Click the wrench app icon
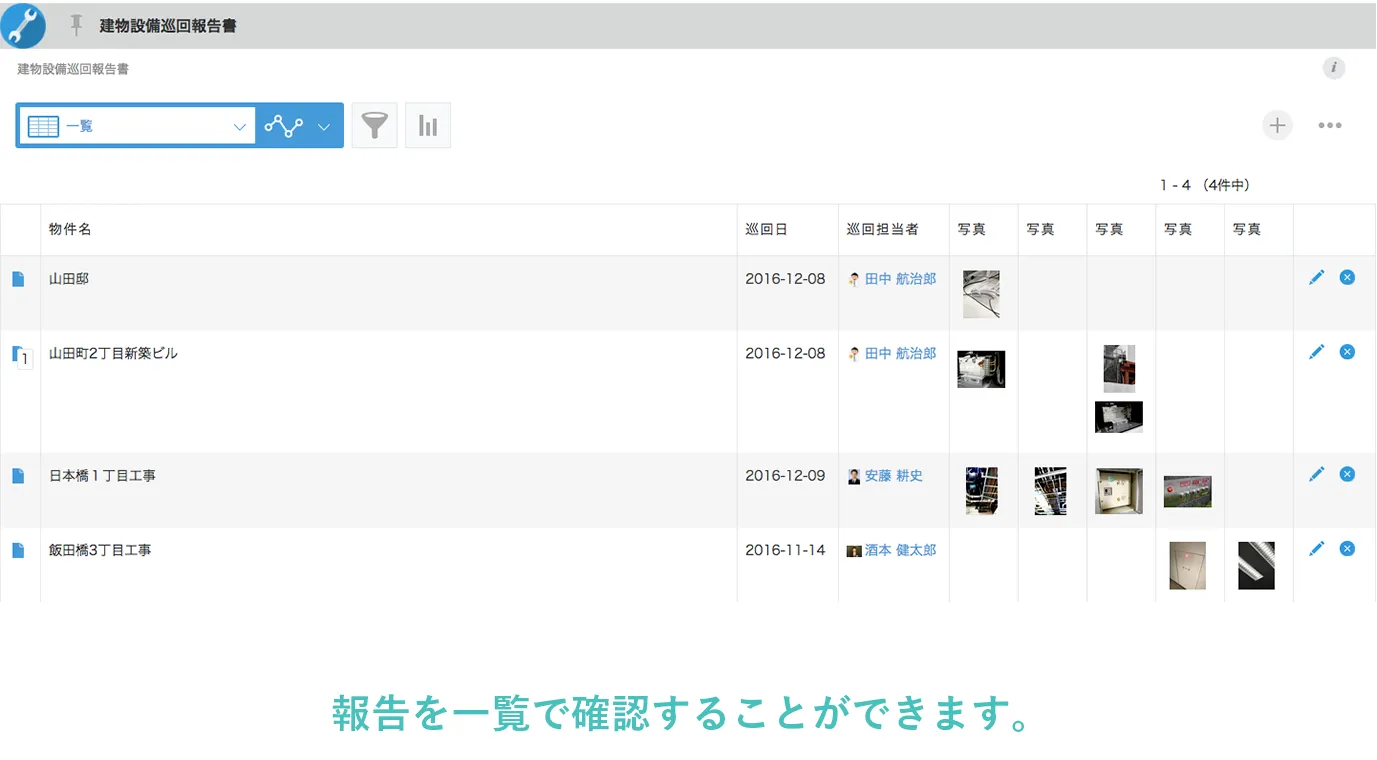 (23, 25)
